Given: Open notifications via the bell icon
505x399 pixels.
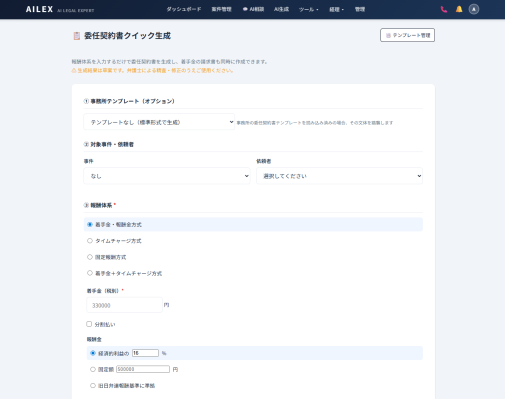Looking at the screenshot, I should point(459,9).
